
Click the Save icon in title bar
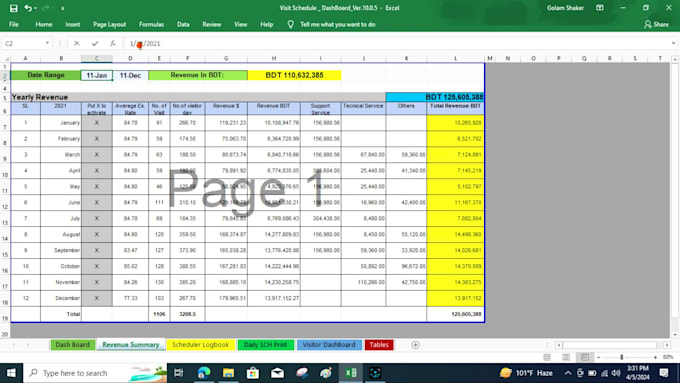point(13,8)
